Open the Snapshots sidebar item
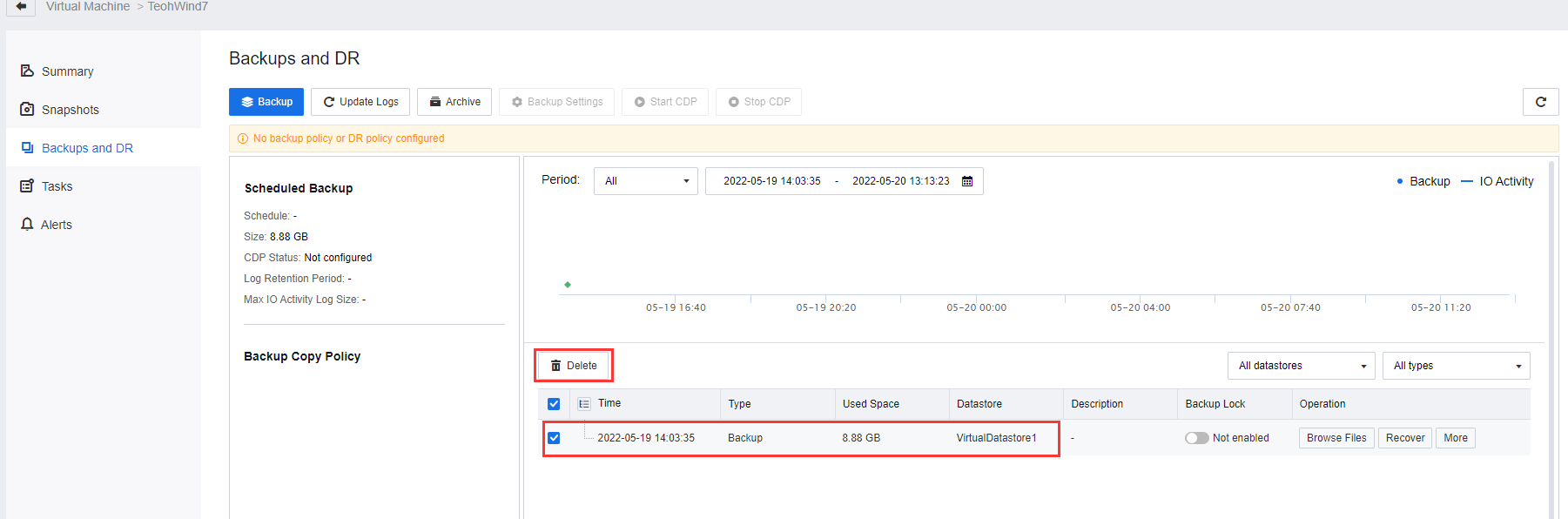Viewport: 1568px width, 519px height. pyautogui.click(x=70, y=110)
